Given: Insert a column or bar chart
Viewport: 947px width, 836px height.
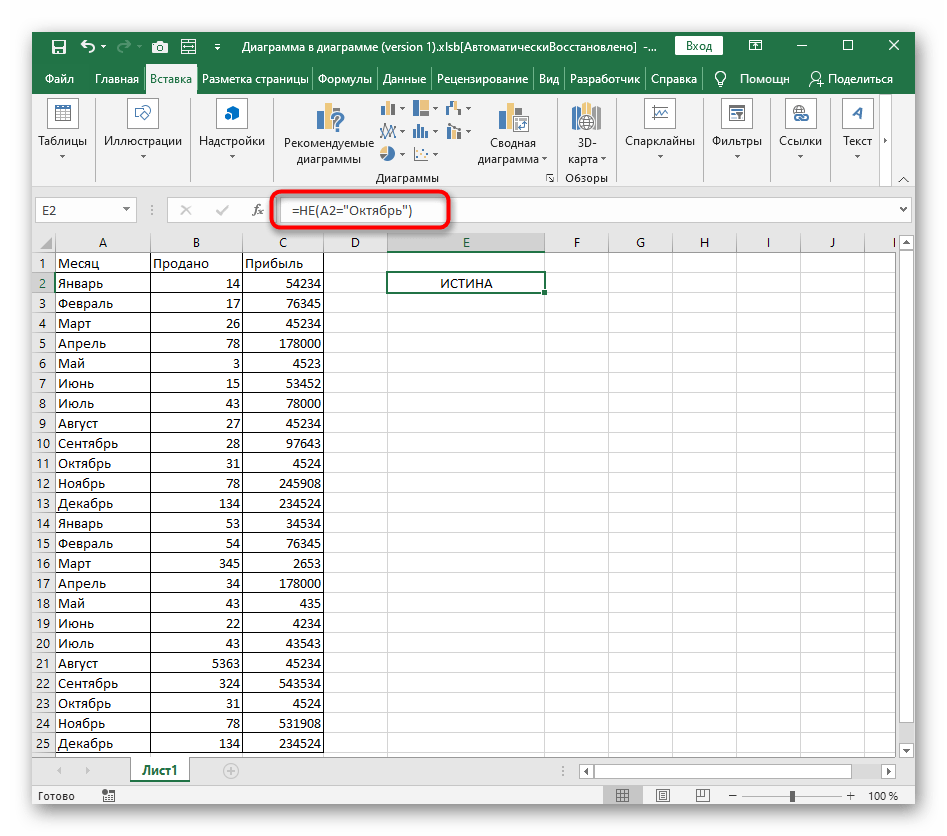Looking at the screenshot, I should [393, 109].
